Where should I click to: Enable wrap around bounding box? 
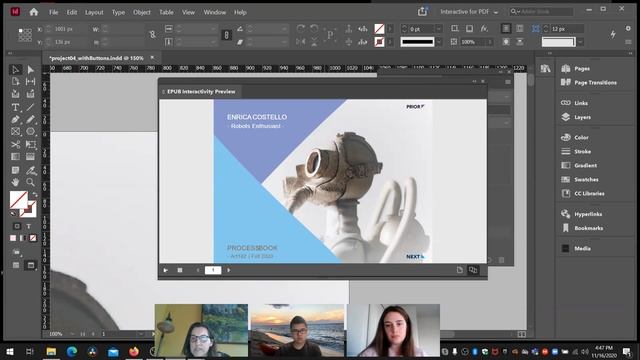(520, 29)
